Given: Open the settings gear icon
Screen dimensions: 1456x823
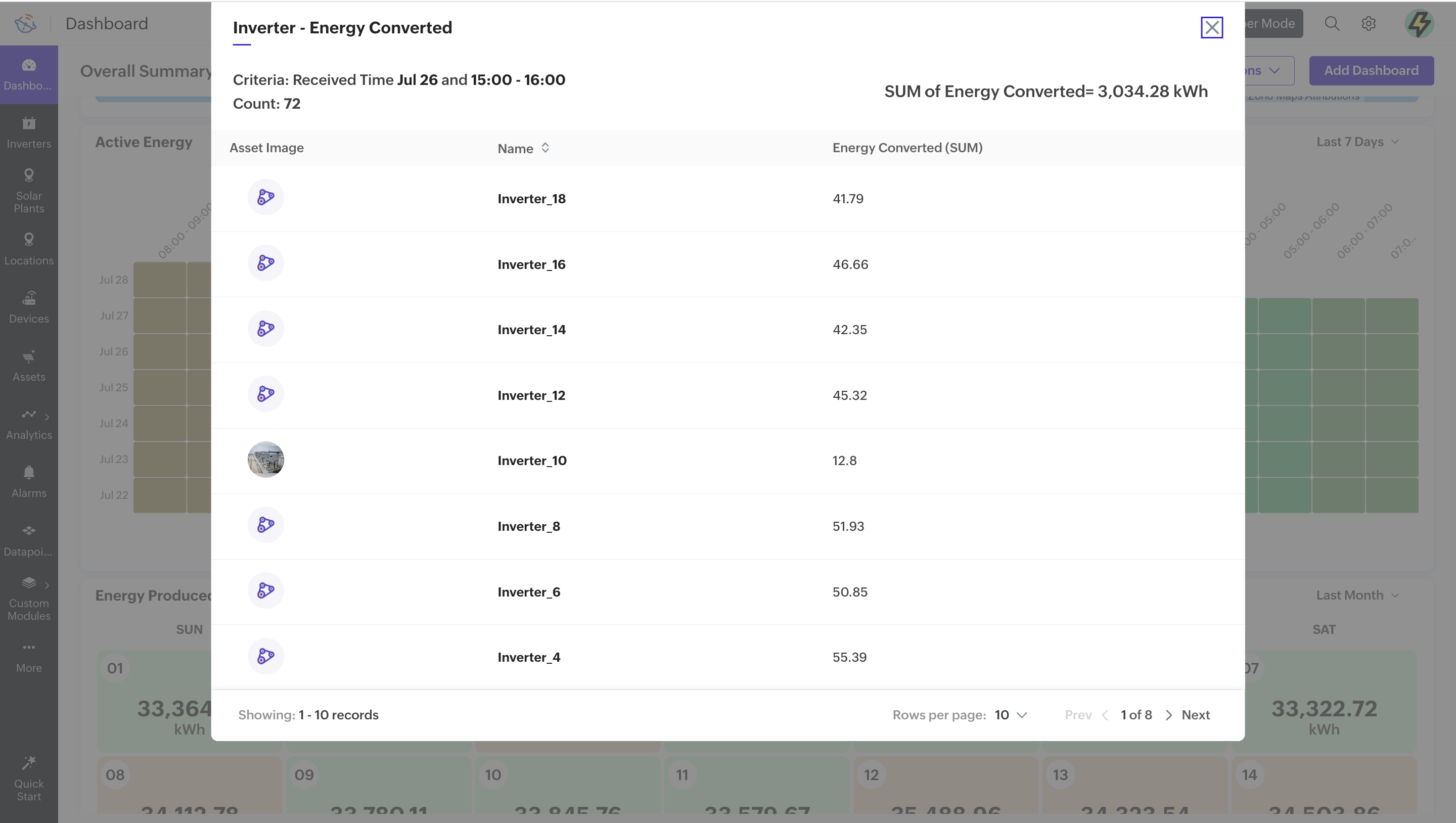Looking at the screenshot, I should pyautogui.click(x=1369, y=24).
